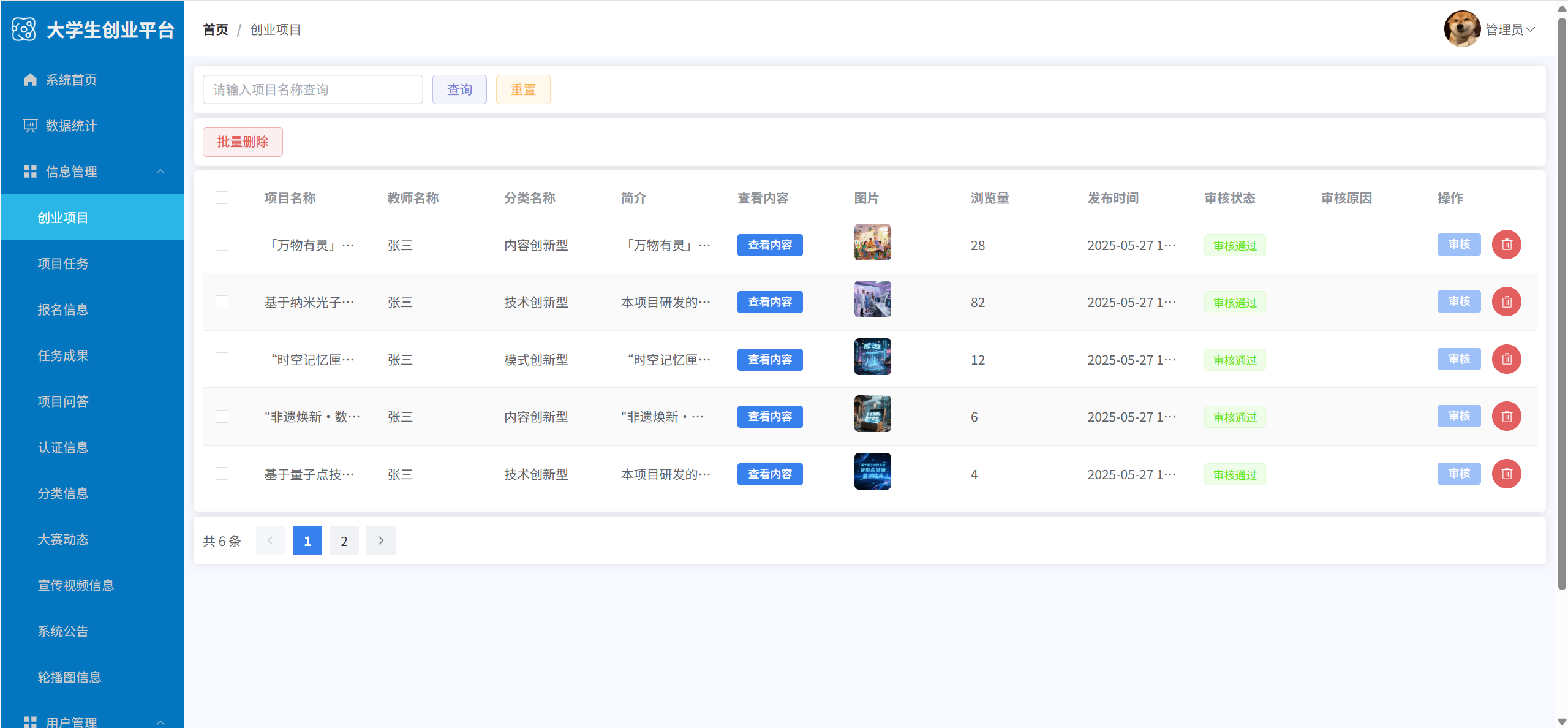Collapse the 用户管理 section chevron
The width and height of the screenshot is (1568, 728).
tap(160, 722)
